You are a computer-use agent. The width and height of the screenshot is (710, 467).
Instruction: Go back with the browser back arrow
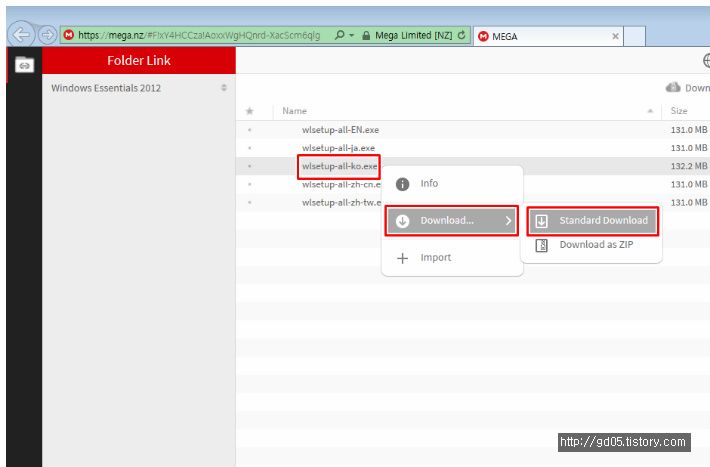click(x=21, y=34)
